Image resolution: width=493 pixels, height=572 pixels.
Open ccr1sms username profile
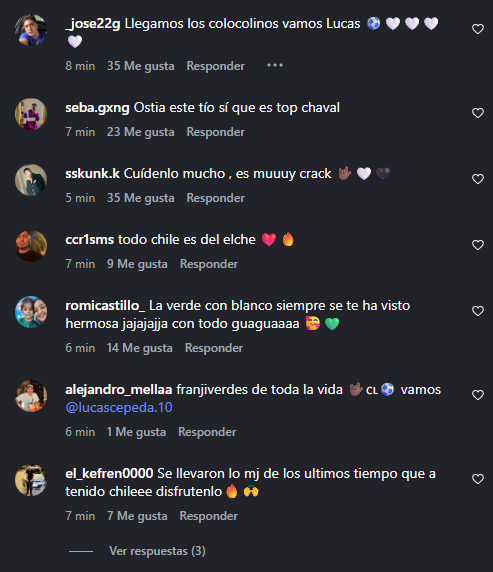tap(89, 240)
